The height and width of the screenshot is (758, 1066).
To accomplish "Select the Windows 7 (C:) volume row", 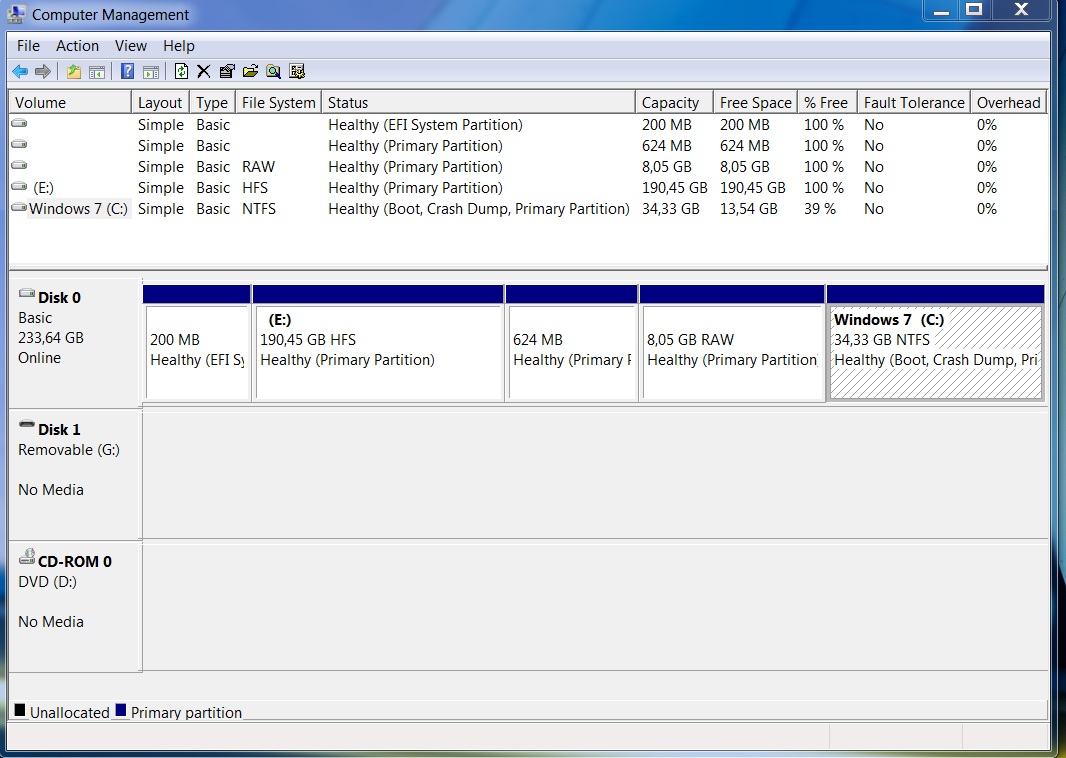I will pyautogui.click(x=528, y=209).
